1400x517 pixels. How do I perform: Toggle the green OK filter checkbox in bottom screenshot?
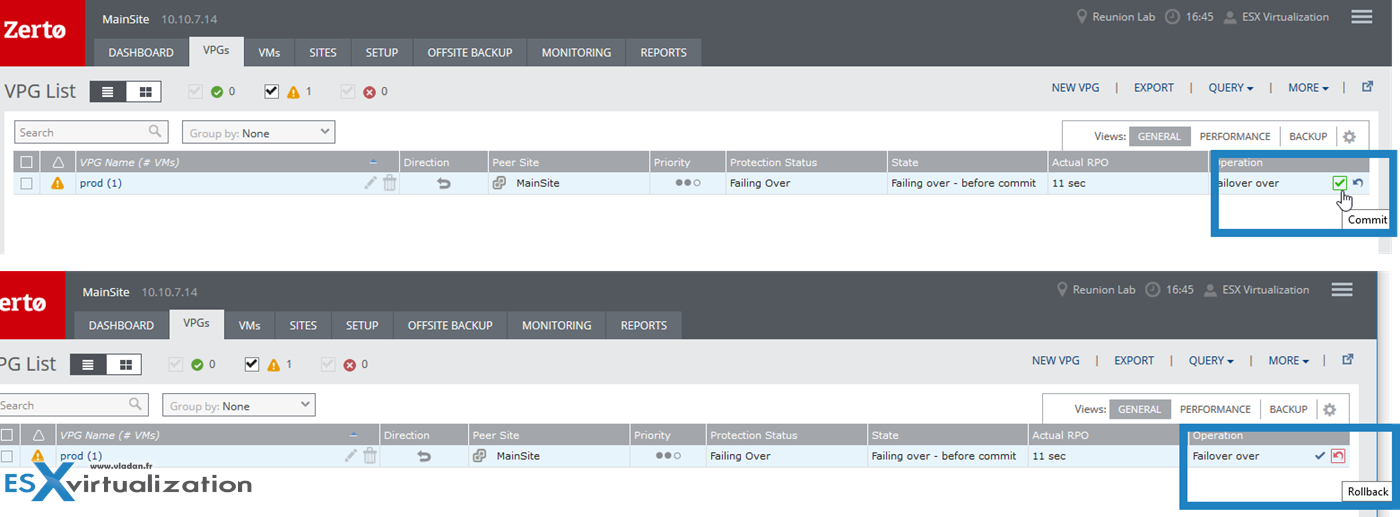[177, 365]
